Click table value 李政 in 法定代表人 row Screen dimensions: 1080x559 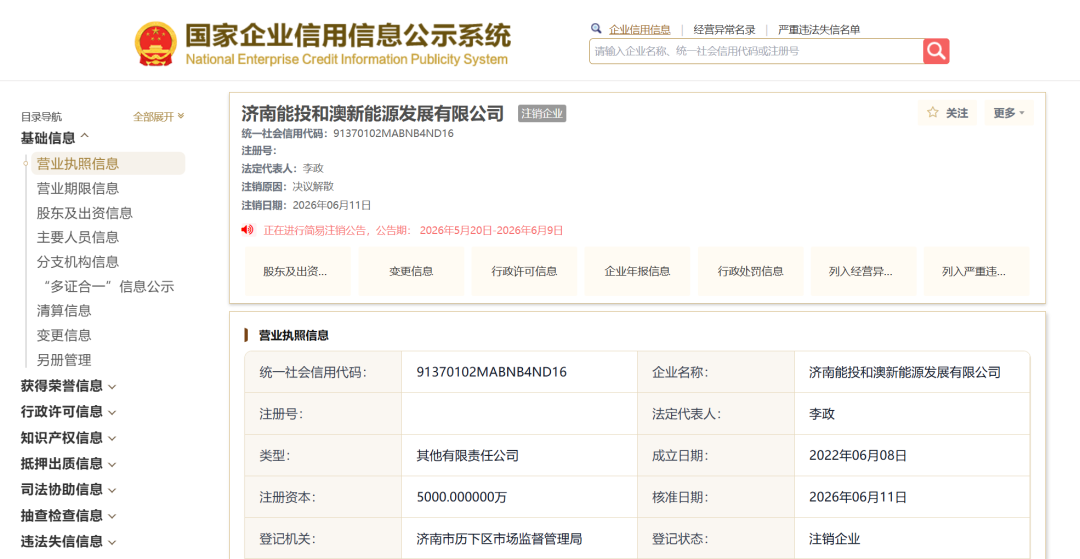[x=822, y=414]
